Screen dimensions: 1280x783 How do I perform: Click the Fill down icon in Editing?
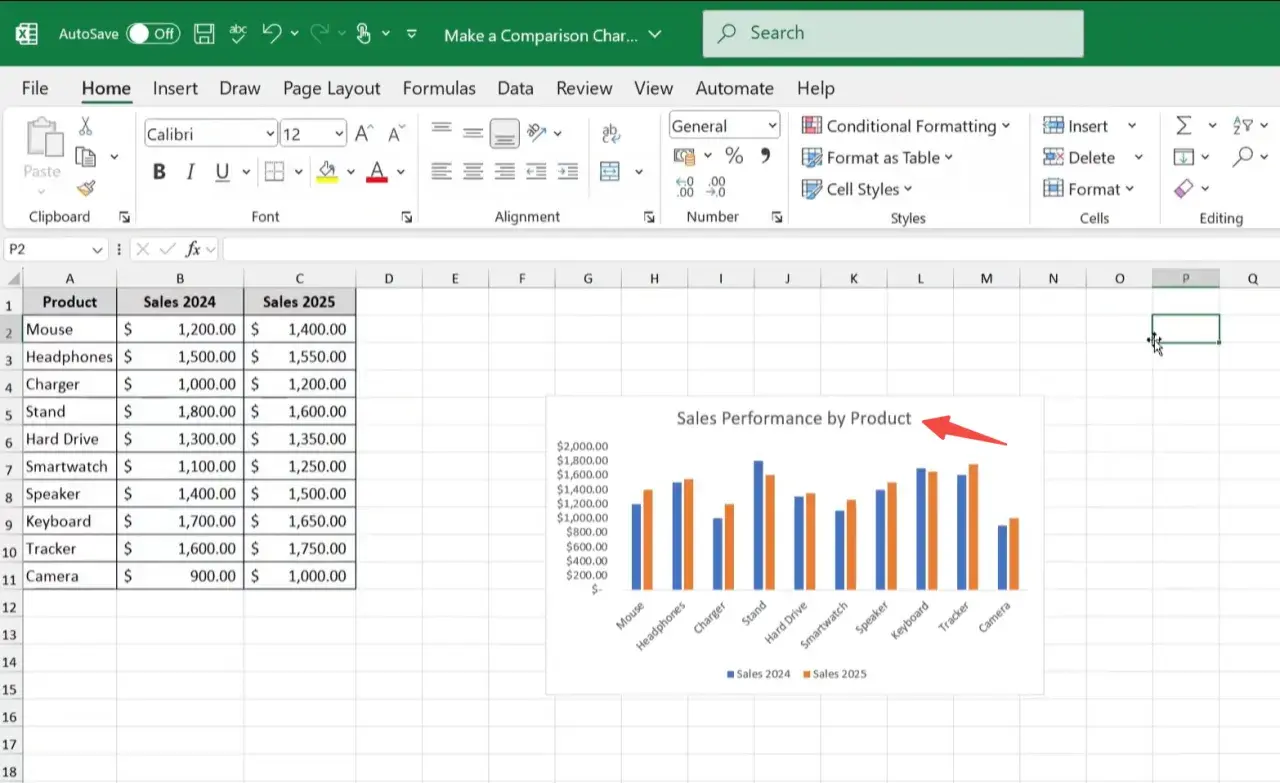(x=1184, y=157)
